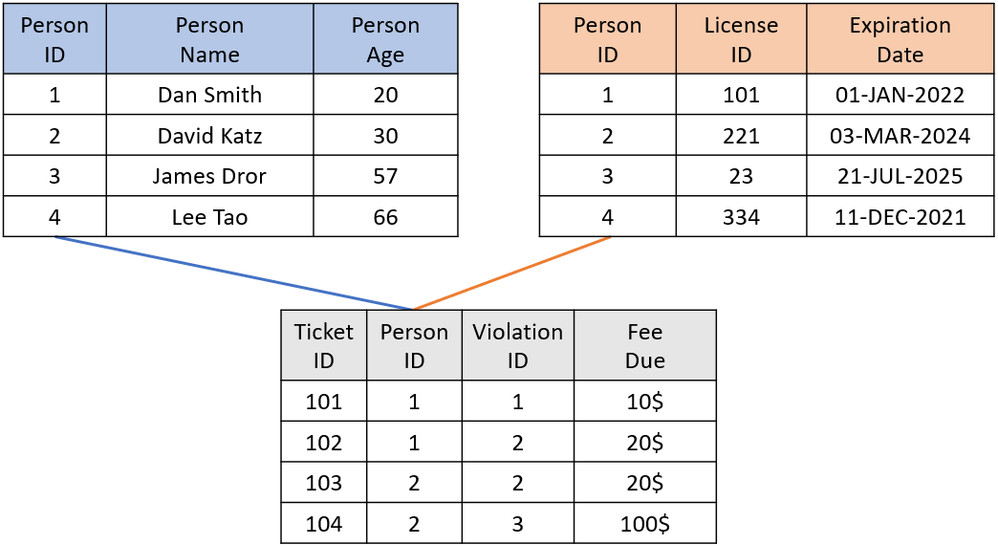998x546 pixels.
Task: Click the James Dror name cell
Action: (x=209, y=177)
